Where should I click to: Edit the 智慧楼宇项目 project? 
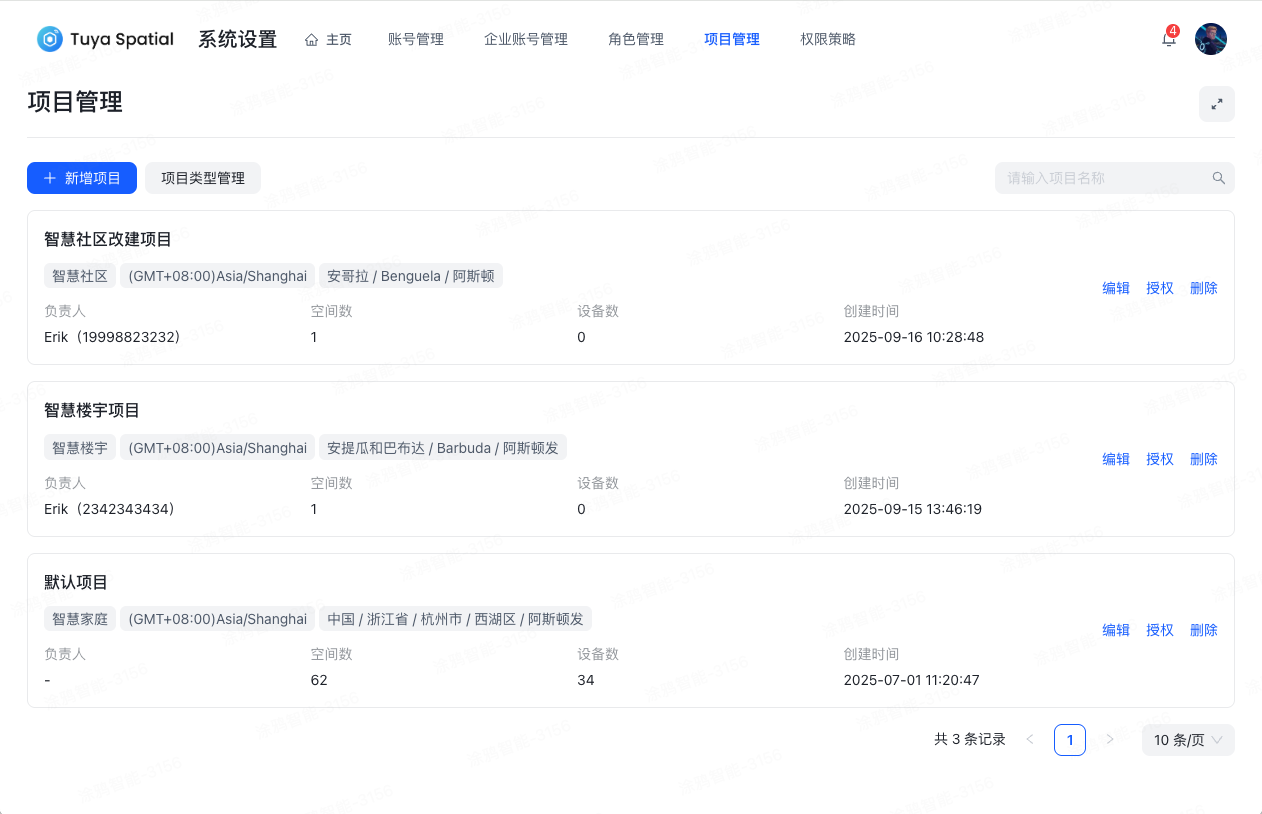coord(1116,459)
